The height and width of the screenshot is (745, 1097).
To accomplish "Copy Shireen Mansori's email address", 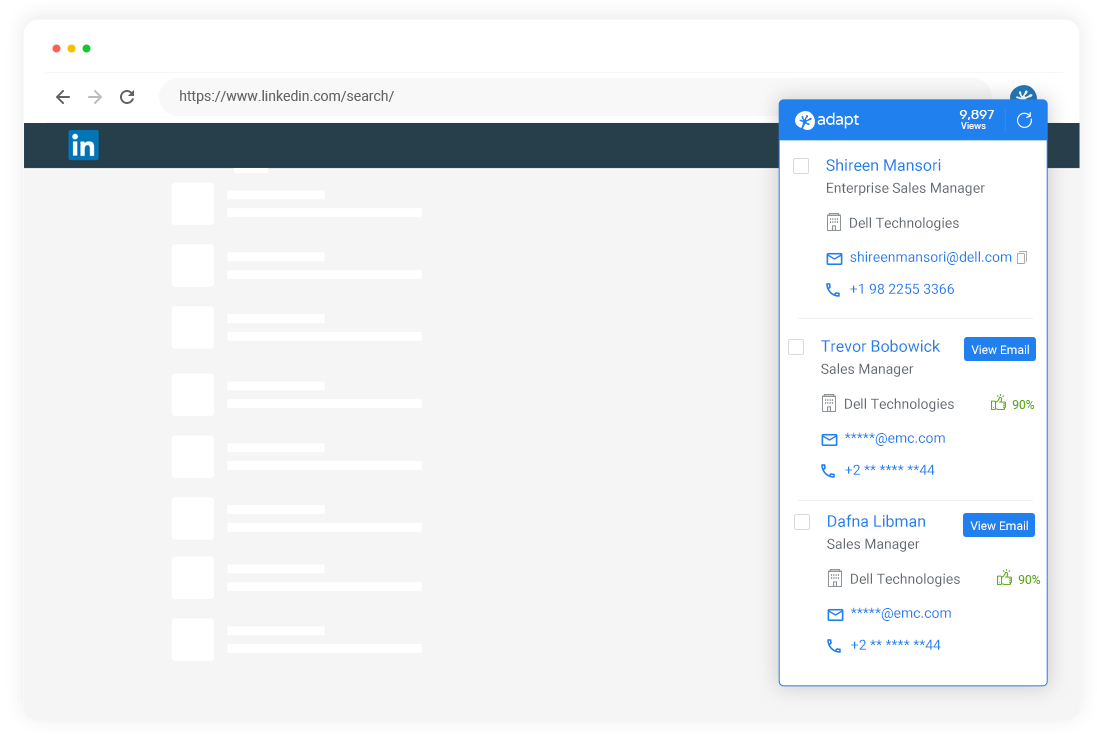I will [1022, 258].
